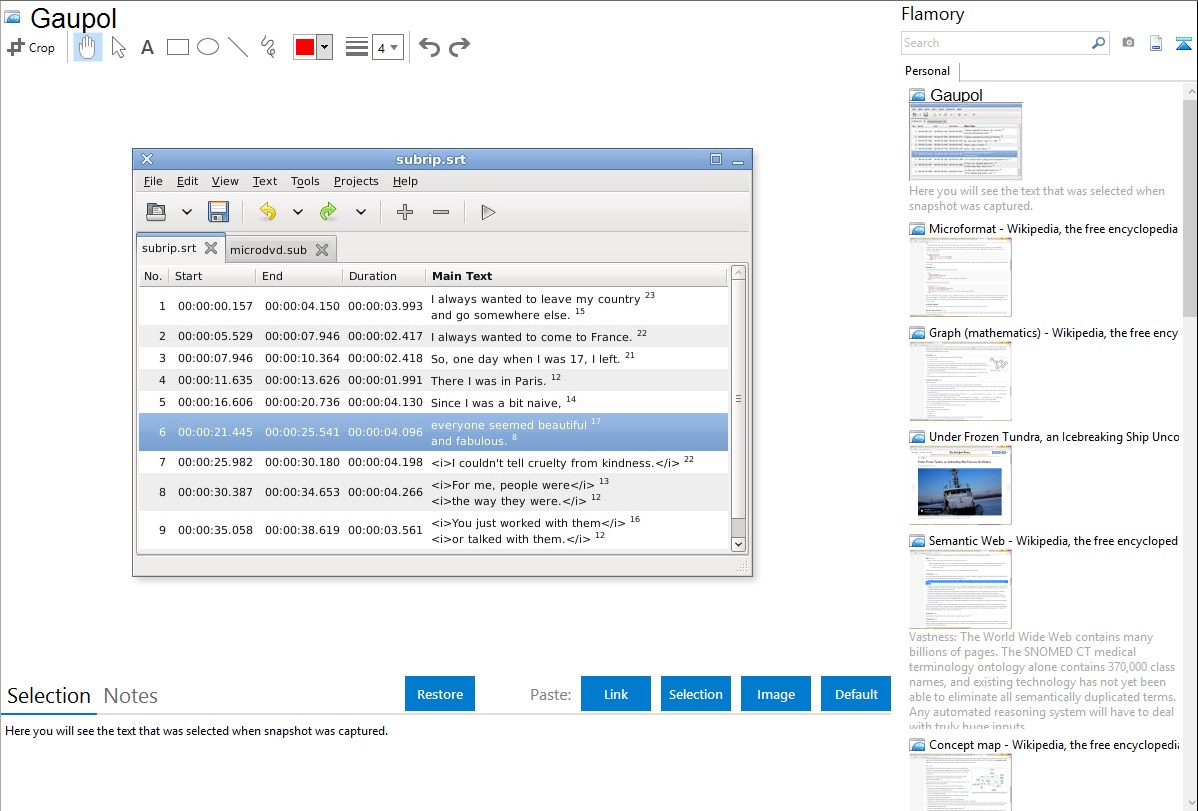Image resolution: width=1198 pixels, height=811 pixels.
Task: Open the Microformat Wikipedia snapshot thumbnail
Action: 960,277
